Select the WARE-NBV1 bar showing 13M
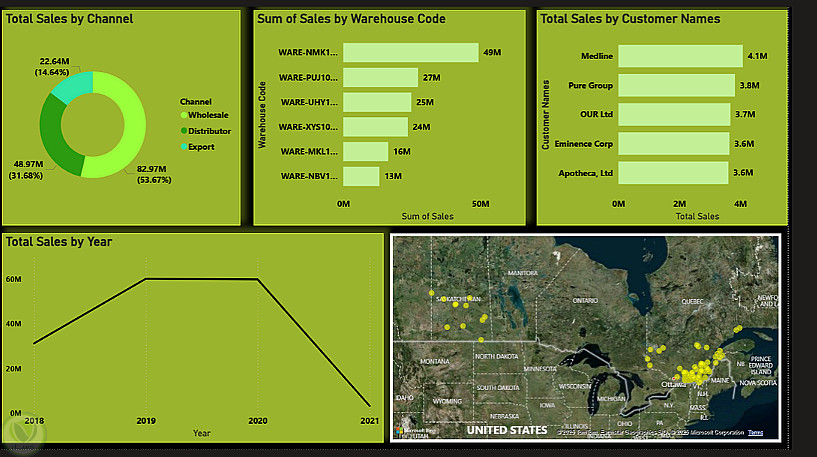This screenshot has height=457, width=817. tap(361, 176)
